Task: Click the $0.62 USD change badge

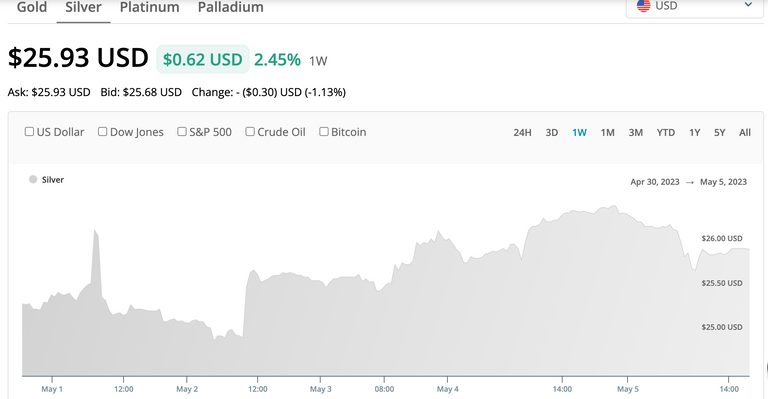Action: point(203,59)
